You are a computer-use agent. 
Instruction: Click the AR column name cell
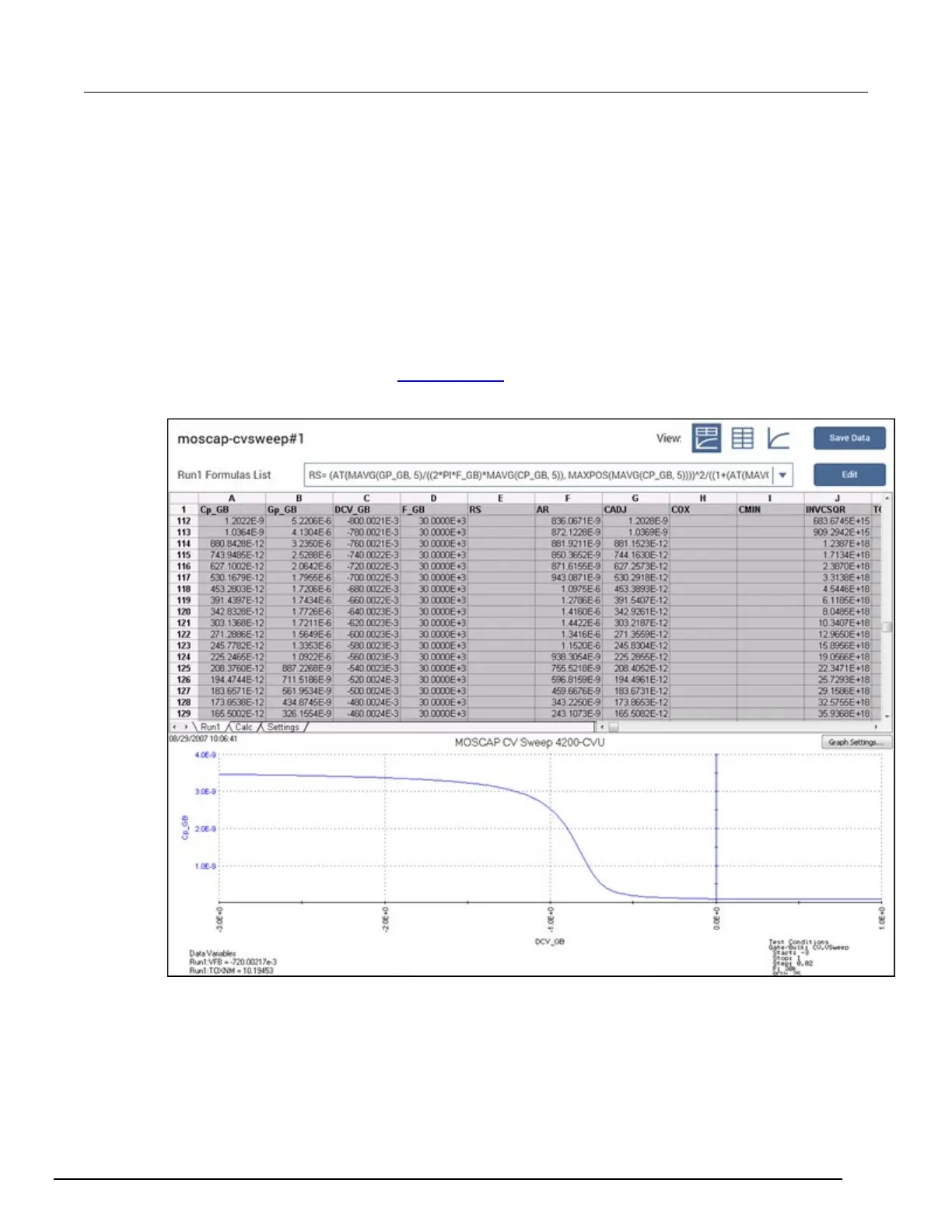coord(568,510)
